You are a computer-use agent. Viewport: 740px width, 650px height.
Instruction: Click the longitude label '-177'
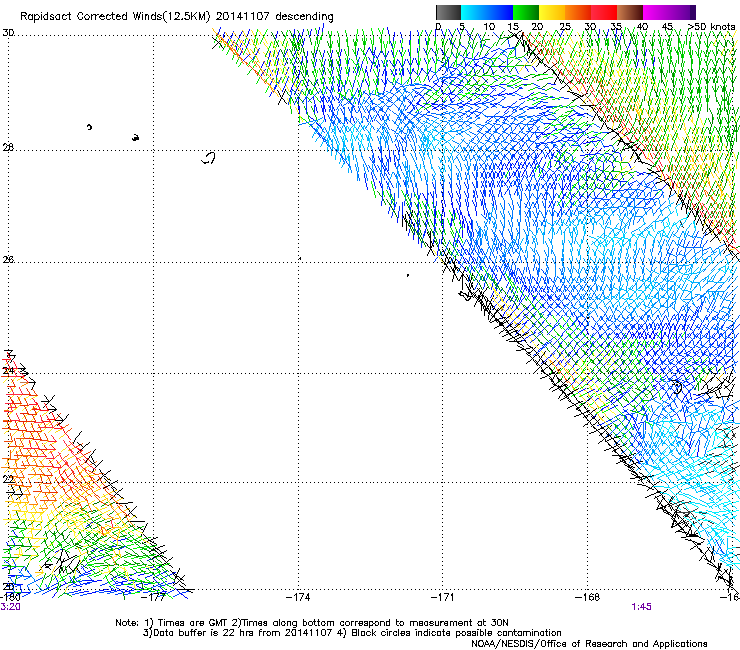click(153, 597)
